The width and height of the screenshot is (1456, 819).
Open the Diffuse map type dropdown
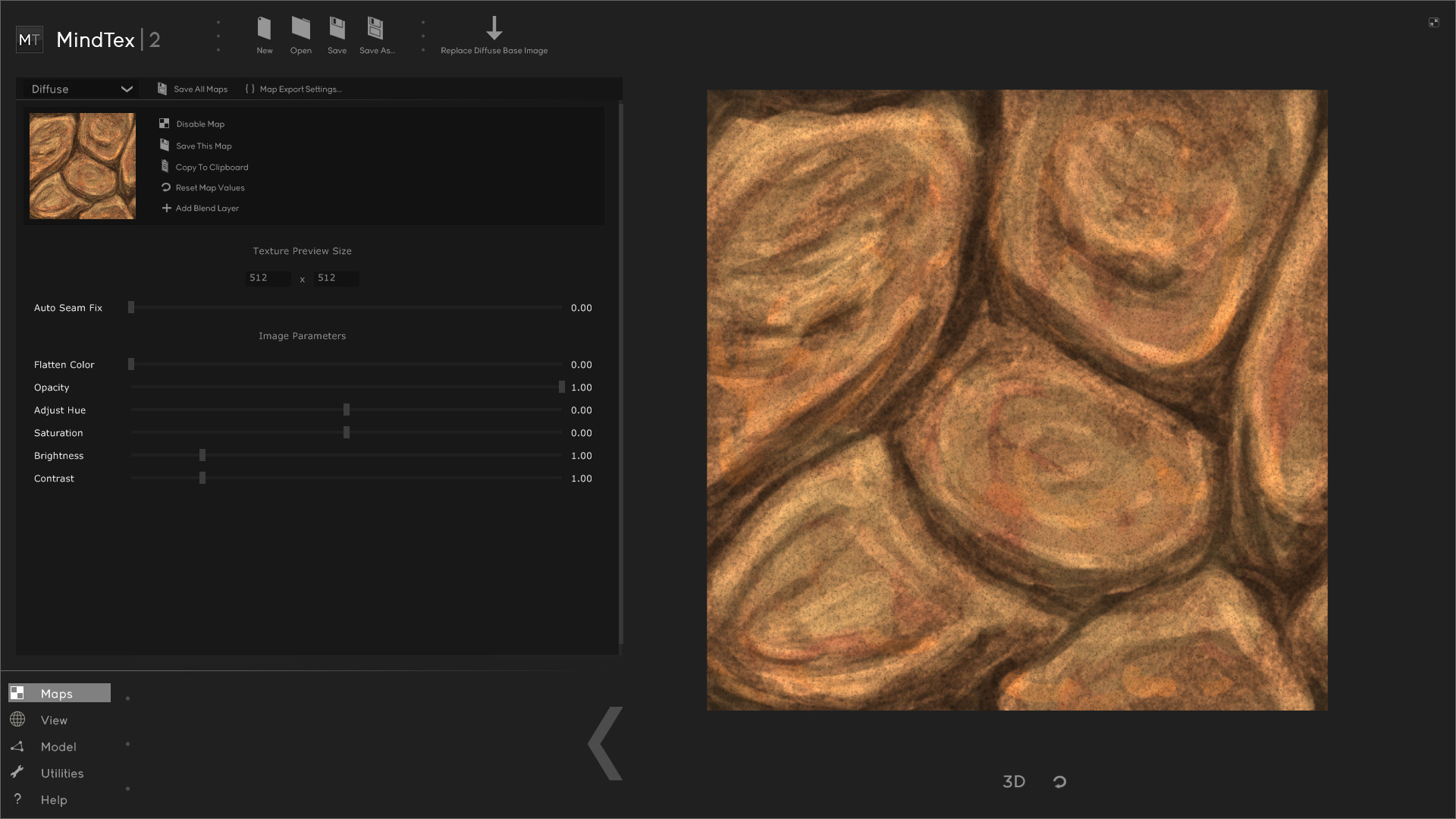pos(80,89)
